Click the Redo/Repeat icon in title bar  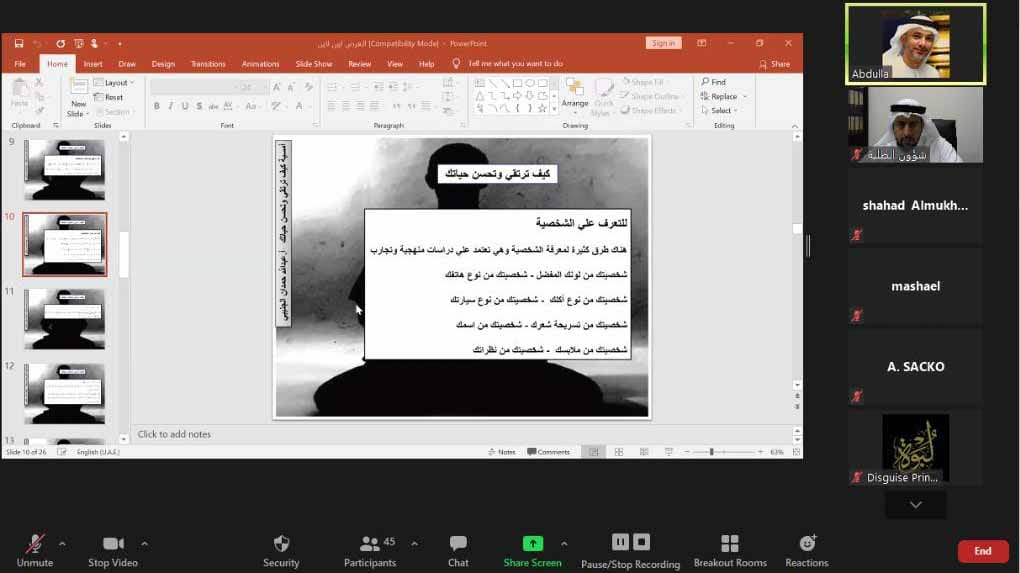point(60,44)
